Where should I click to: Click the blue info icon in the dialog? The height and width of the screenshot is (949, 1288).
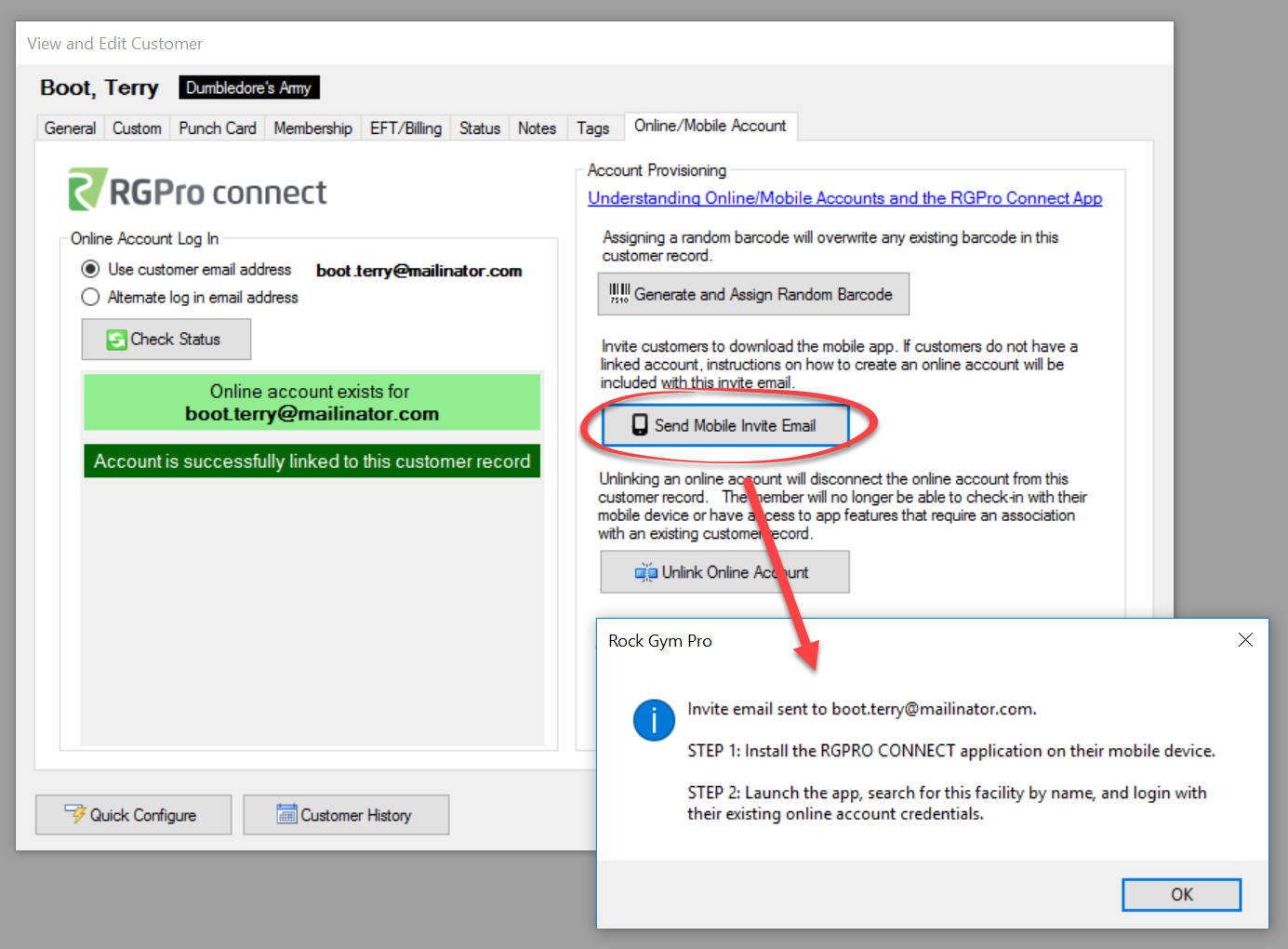pos(654,720)
